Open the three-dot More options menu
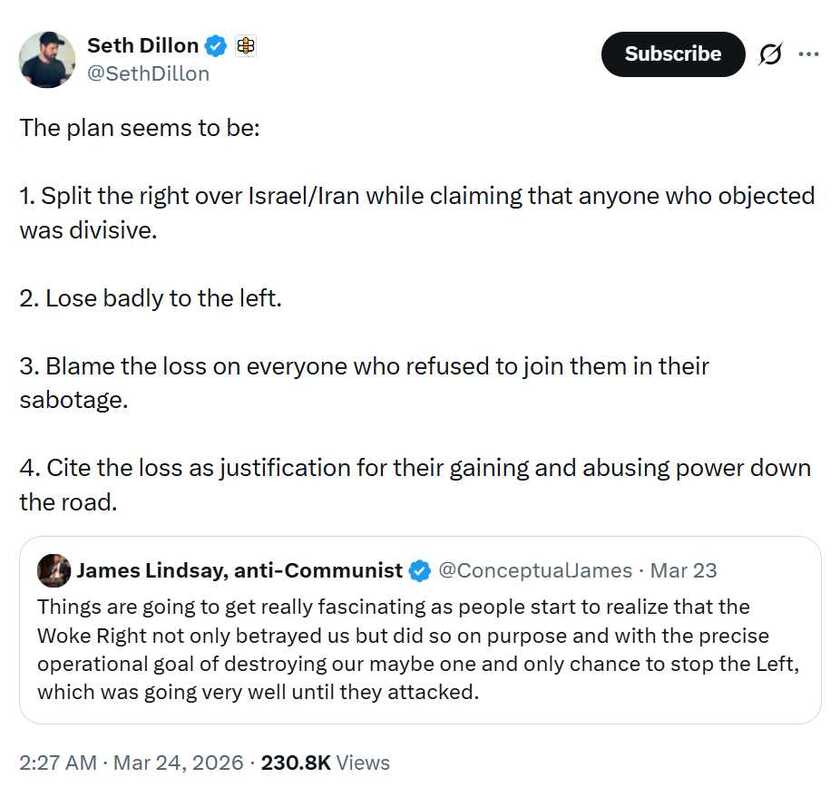Screen dimensions: 840x797 click(808, 55)
